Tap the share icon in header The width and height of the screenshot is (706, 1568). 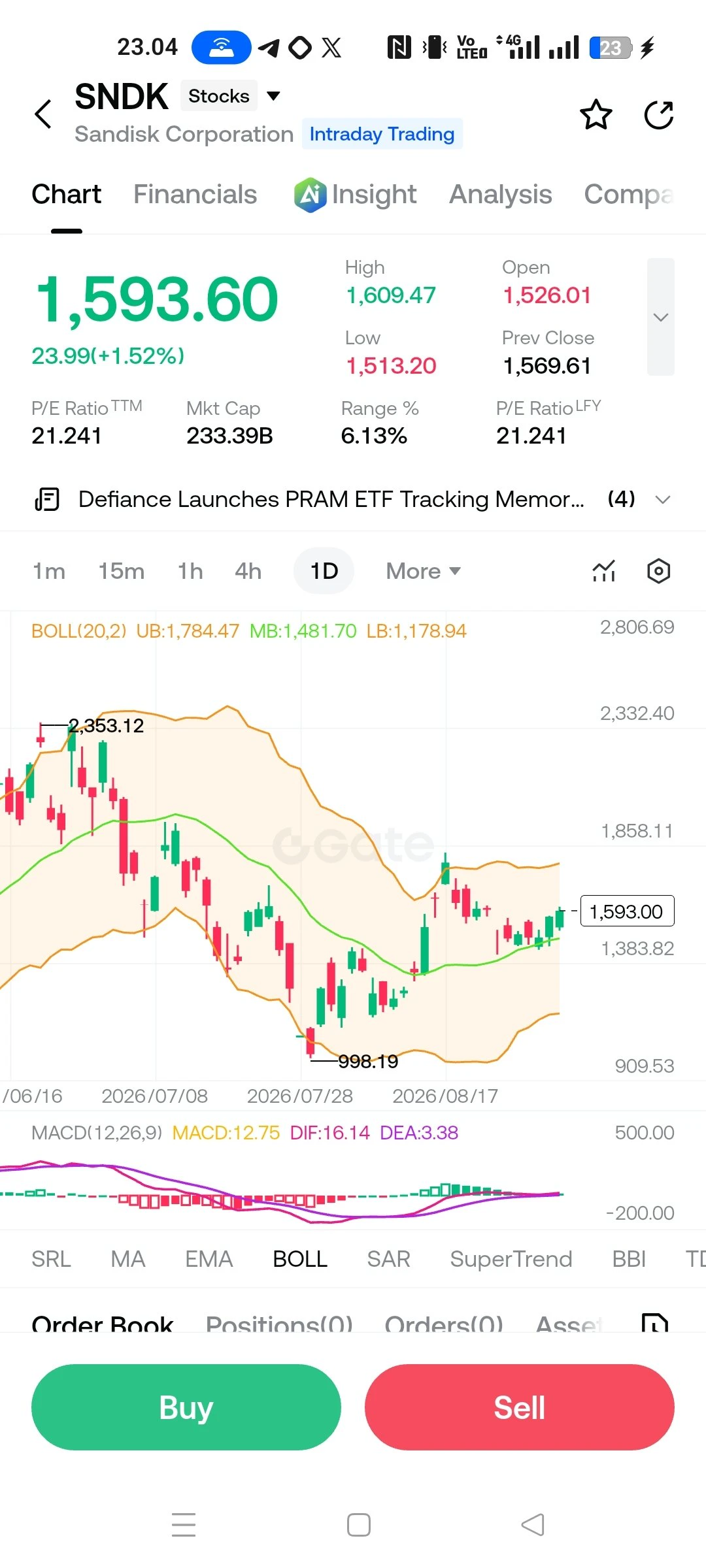(658, 115)
